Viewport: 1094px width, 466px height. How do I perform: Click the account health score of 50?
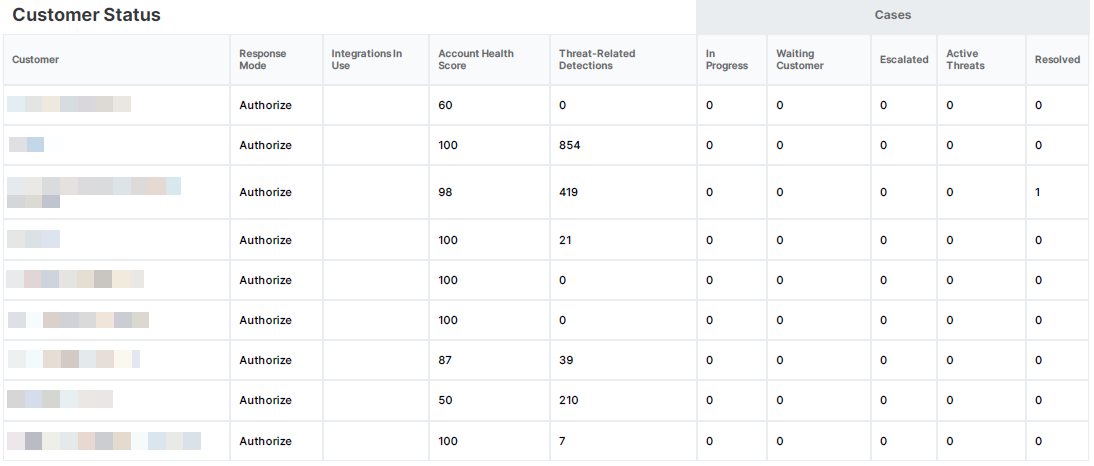[x=446, y=400]
